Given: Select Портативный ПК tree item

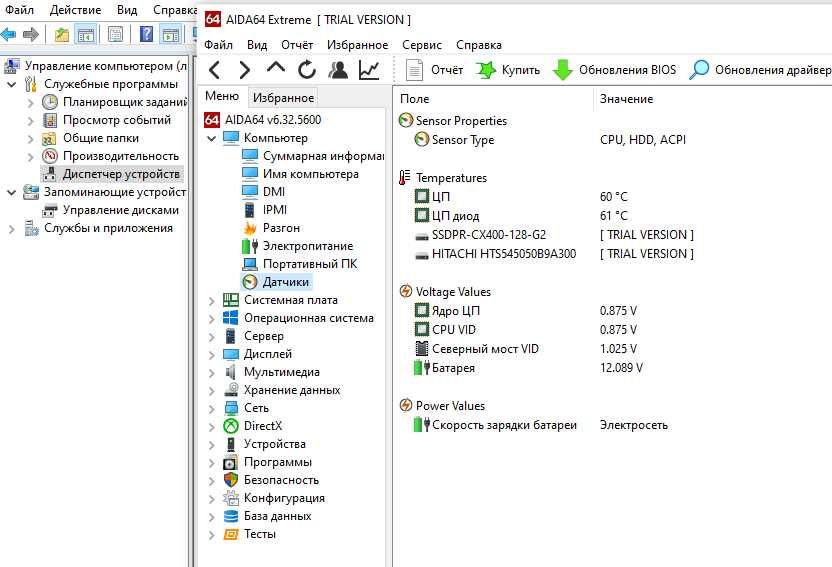Looking at the screenshot, I should click(310, 264).
